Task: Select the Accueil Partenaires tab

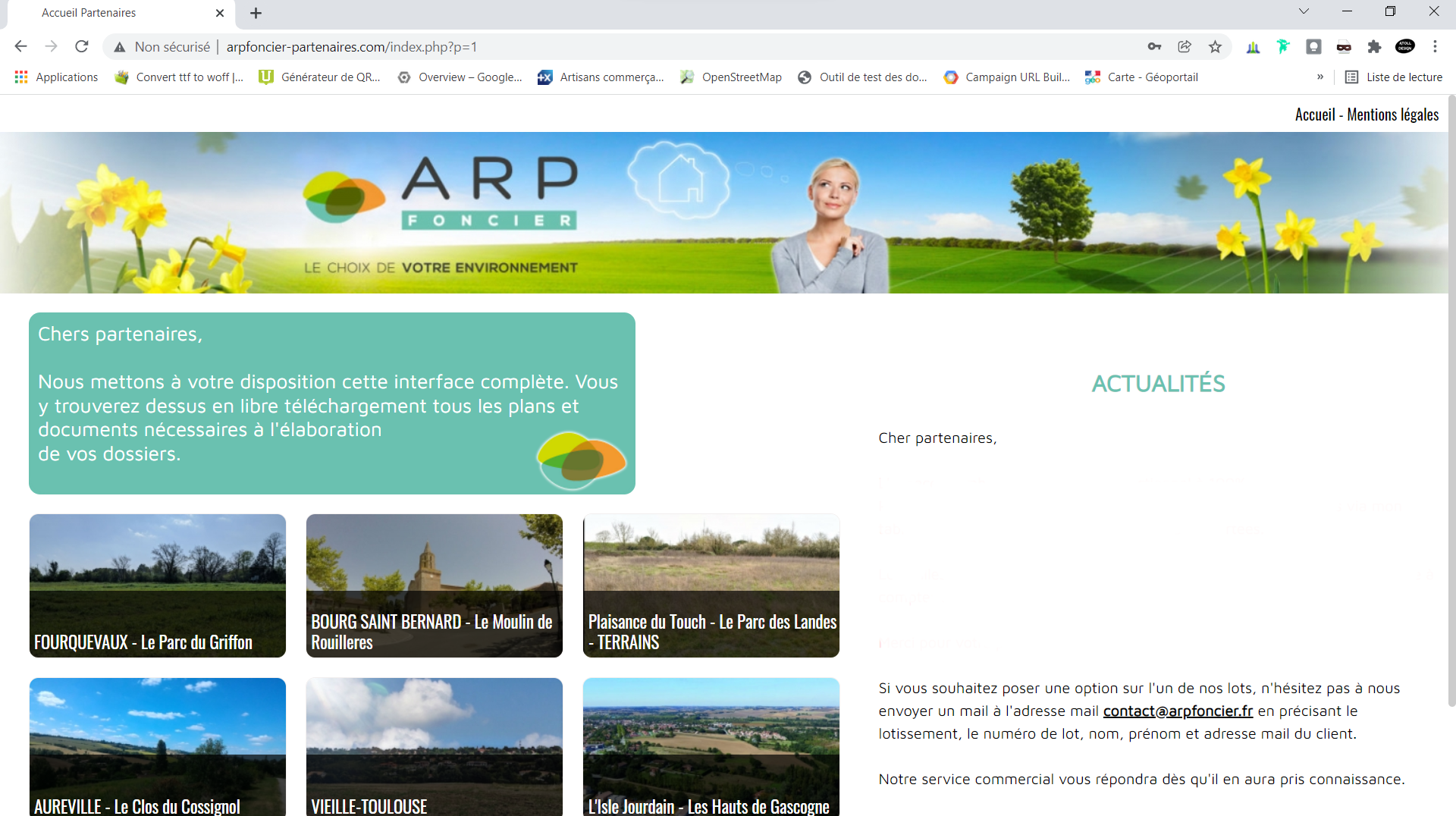Action: click(x=114, y=13)
